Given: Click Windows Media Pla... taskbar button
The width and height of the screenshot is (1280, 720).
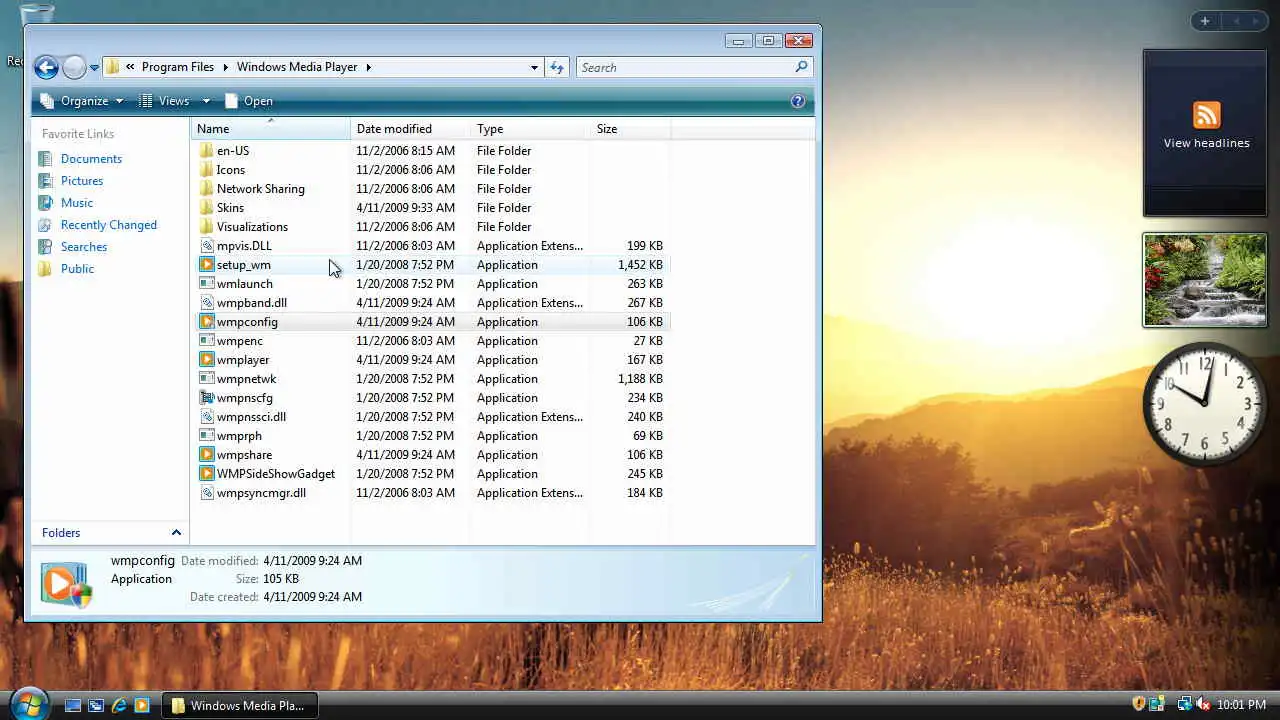Looking at the screenshot, I should click(239, 705).
